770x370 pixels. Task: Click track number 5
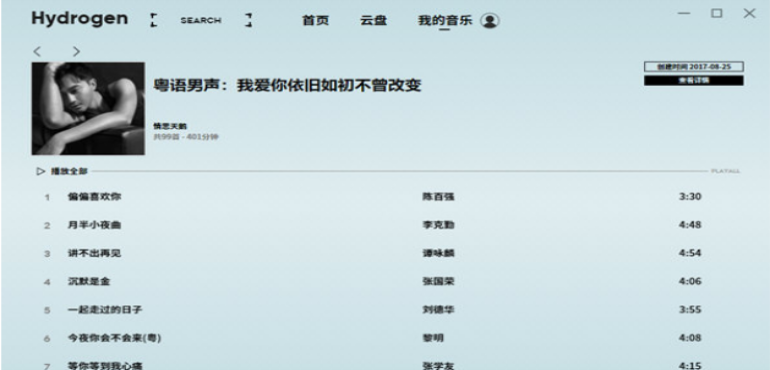coord(48,311)
